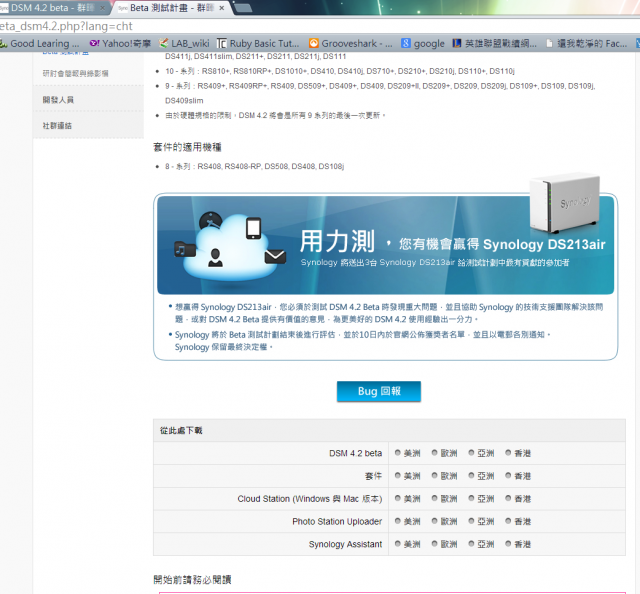The image size is (640, 594).
Task: Click the Photo Station Uploader label
Action: (x=337, y=521)
